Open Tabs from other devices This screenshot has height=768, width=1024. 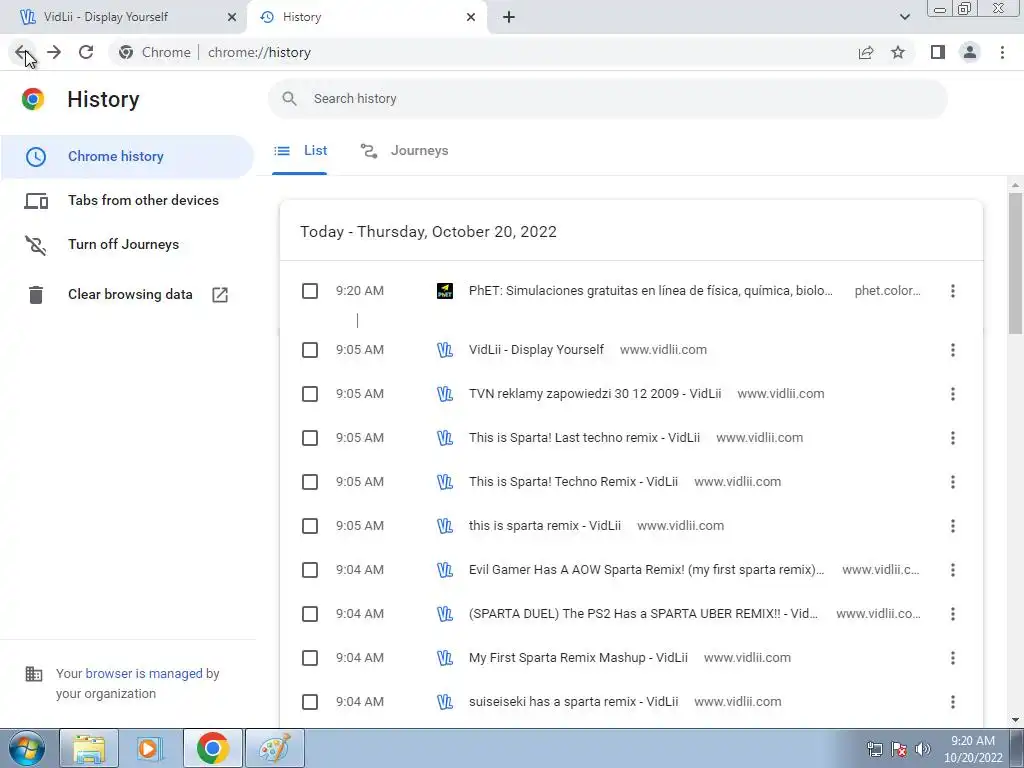click(127, 200)
